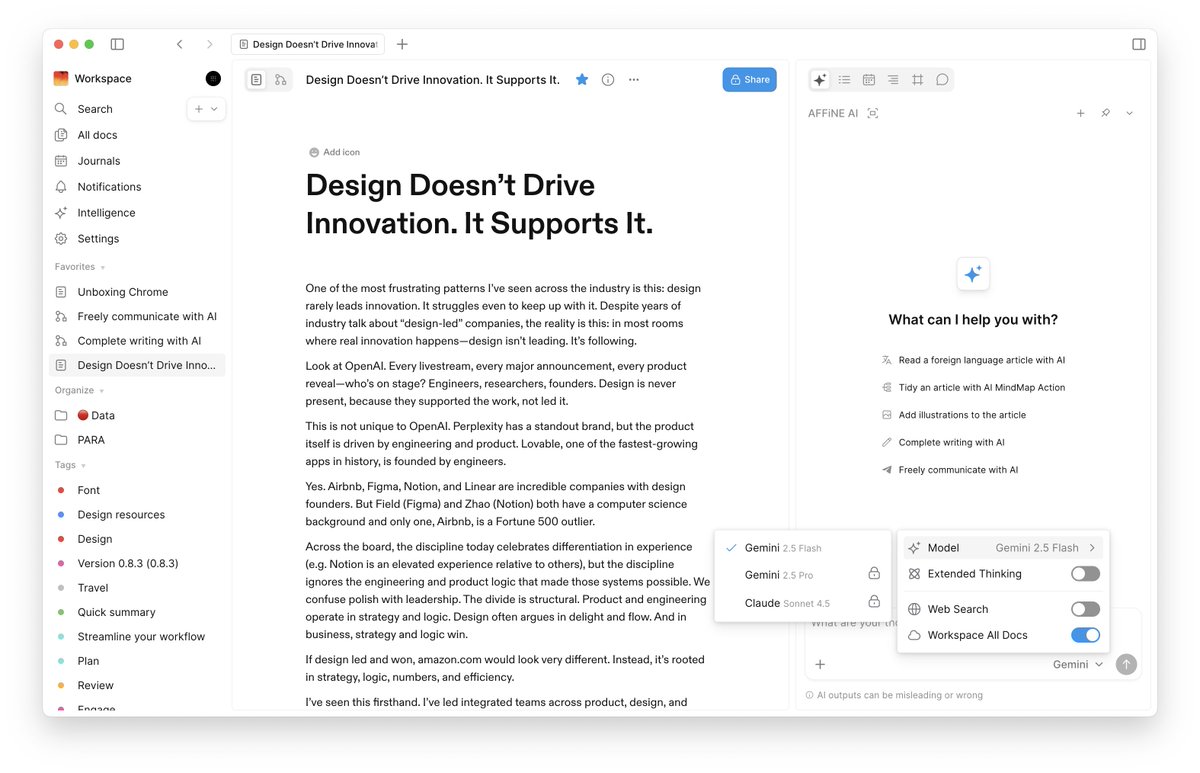Image resolution: width=1200 pixels, height=773 pixels.
Task: Click Read a foreign language article suggestion
Action: point(973,360)
